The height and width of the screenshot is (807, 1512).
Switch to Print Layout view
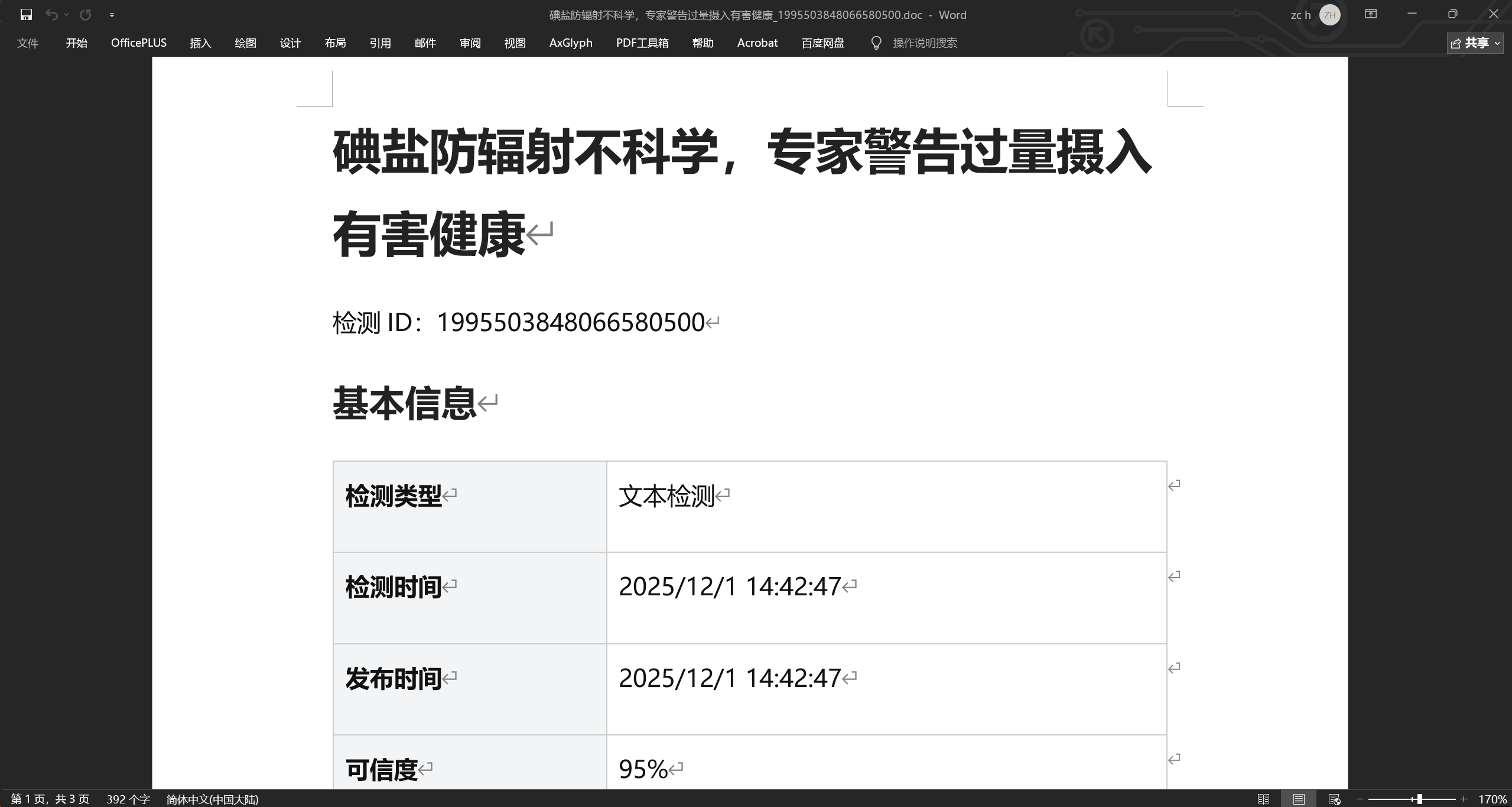pyautogui.click(x=1299, y=799)
